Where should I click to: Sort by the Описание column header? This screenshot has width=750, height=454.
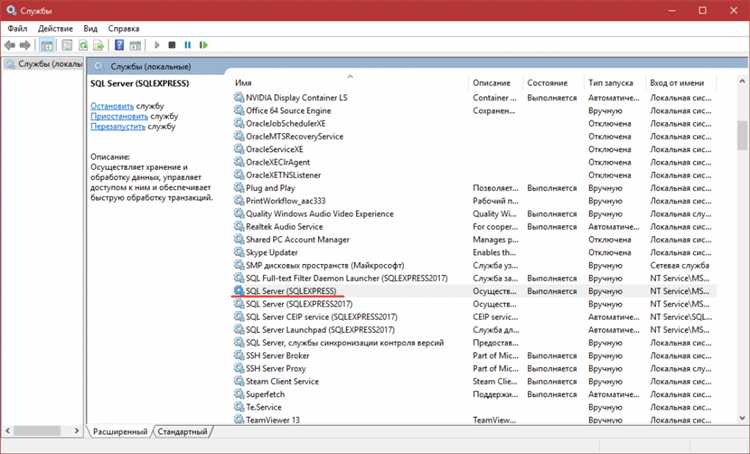[x=496, y=83]
